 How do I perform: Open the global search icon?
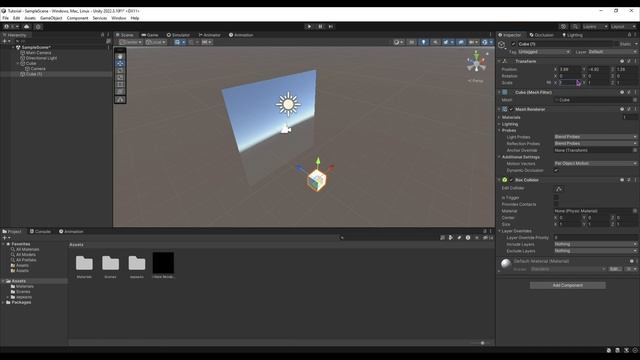click(575, 27)
